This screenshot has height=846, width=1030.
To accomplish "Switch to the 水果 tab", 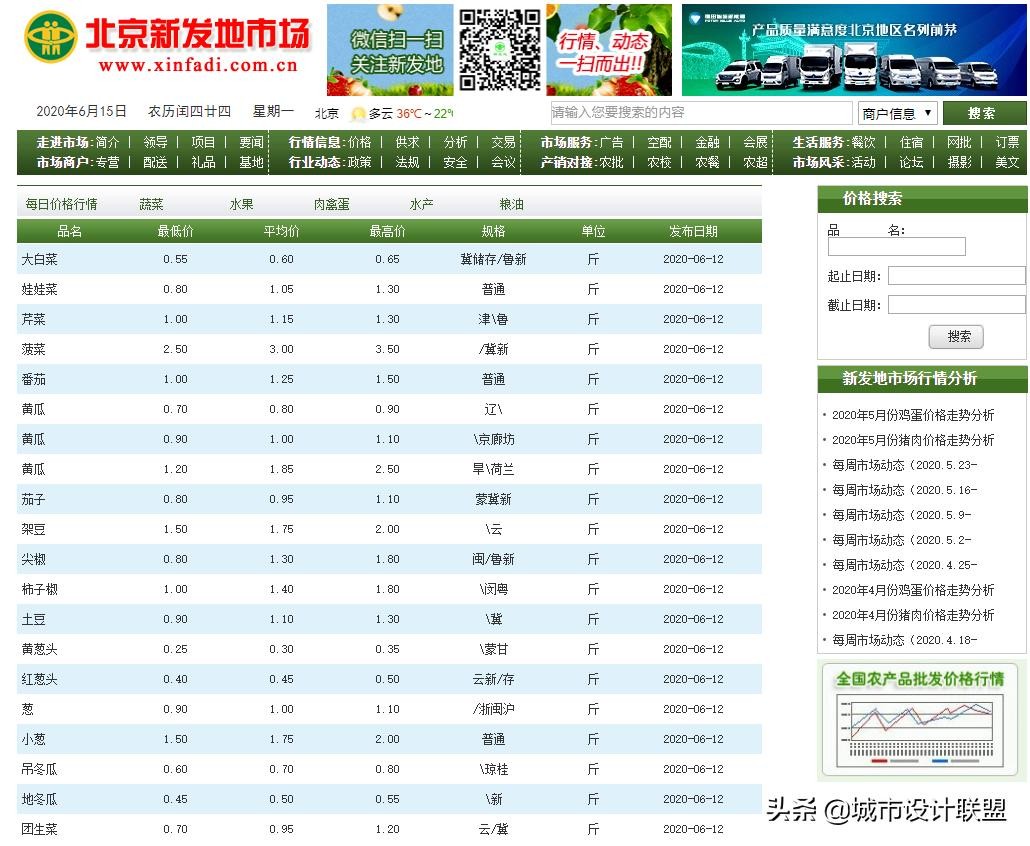I will tap(241, 204).
